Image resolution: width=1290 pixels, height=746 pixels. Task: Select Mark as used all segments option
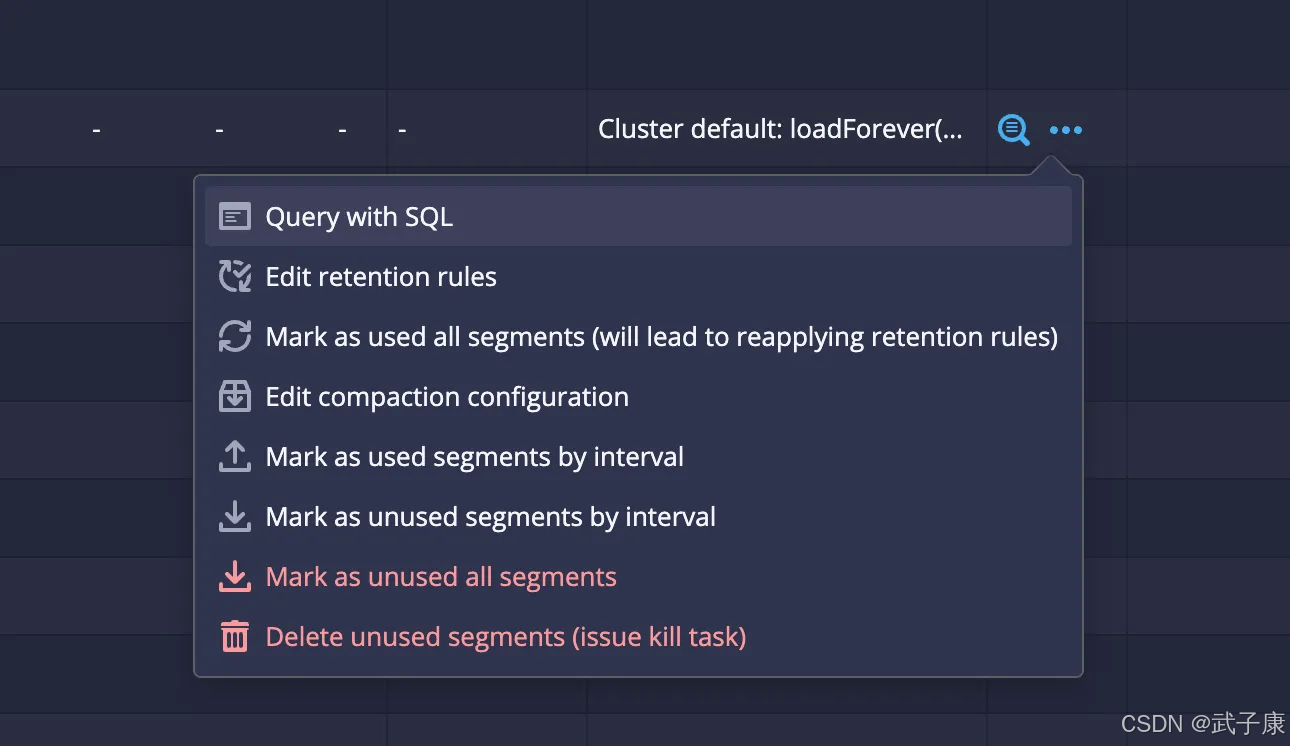[661, 337]
